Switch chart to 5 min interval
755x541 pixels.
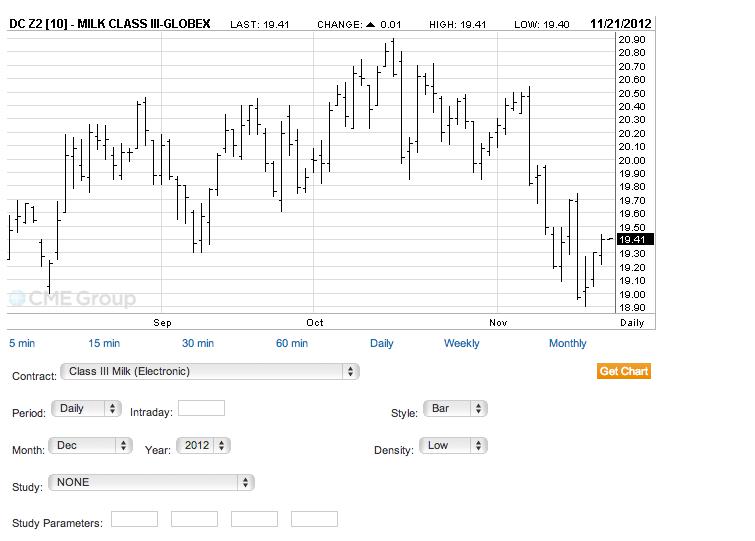(21, 343)
